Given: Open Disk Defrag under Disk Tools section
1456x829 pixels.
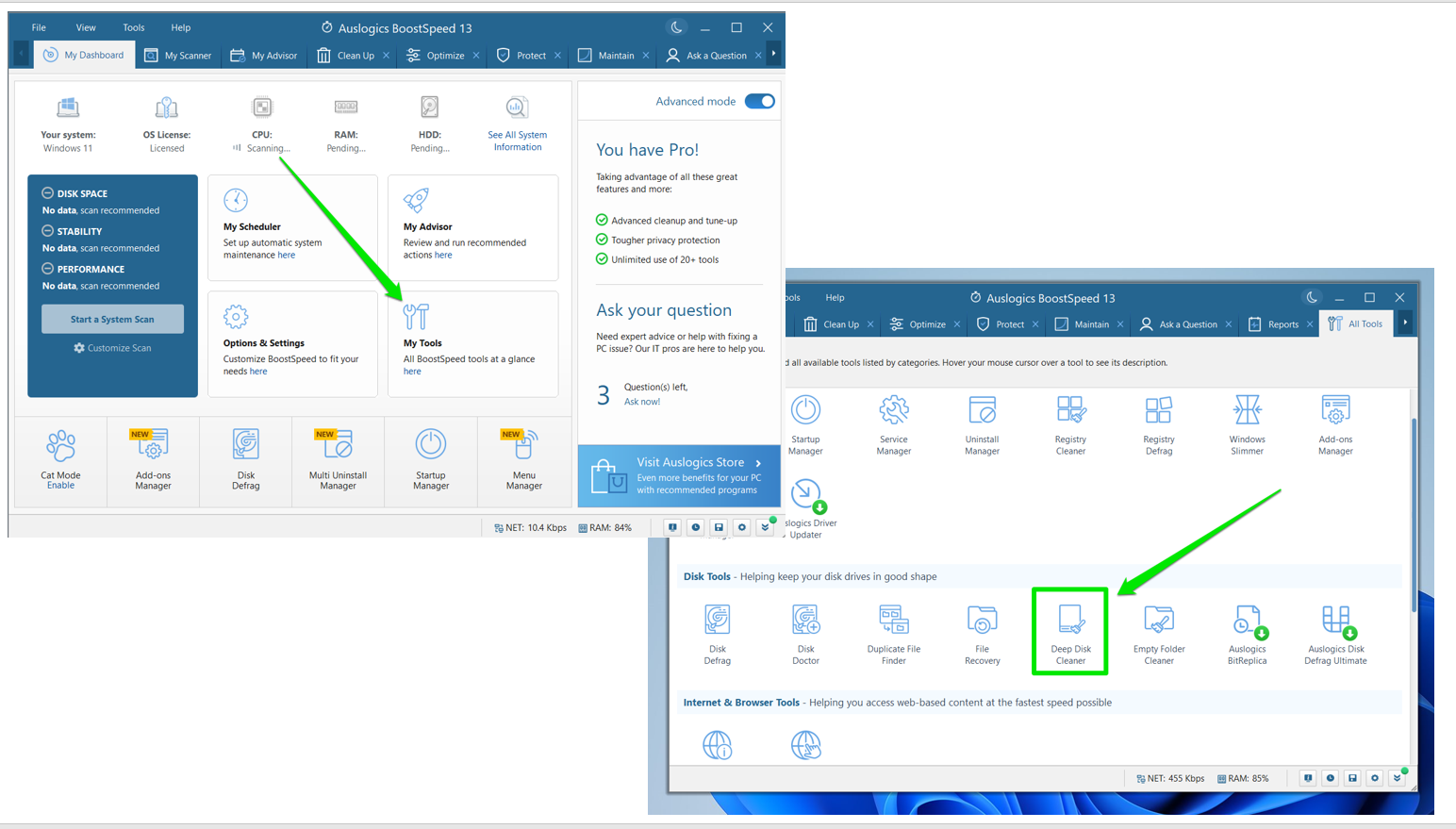Looking at the screenshot, I should (x=717, y=634).
